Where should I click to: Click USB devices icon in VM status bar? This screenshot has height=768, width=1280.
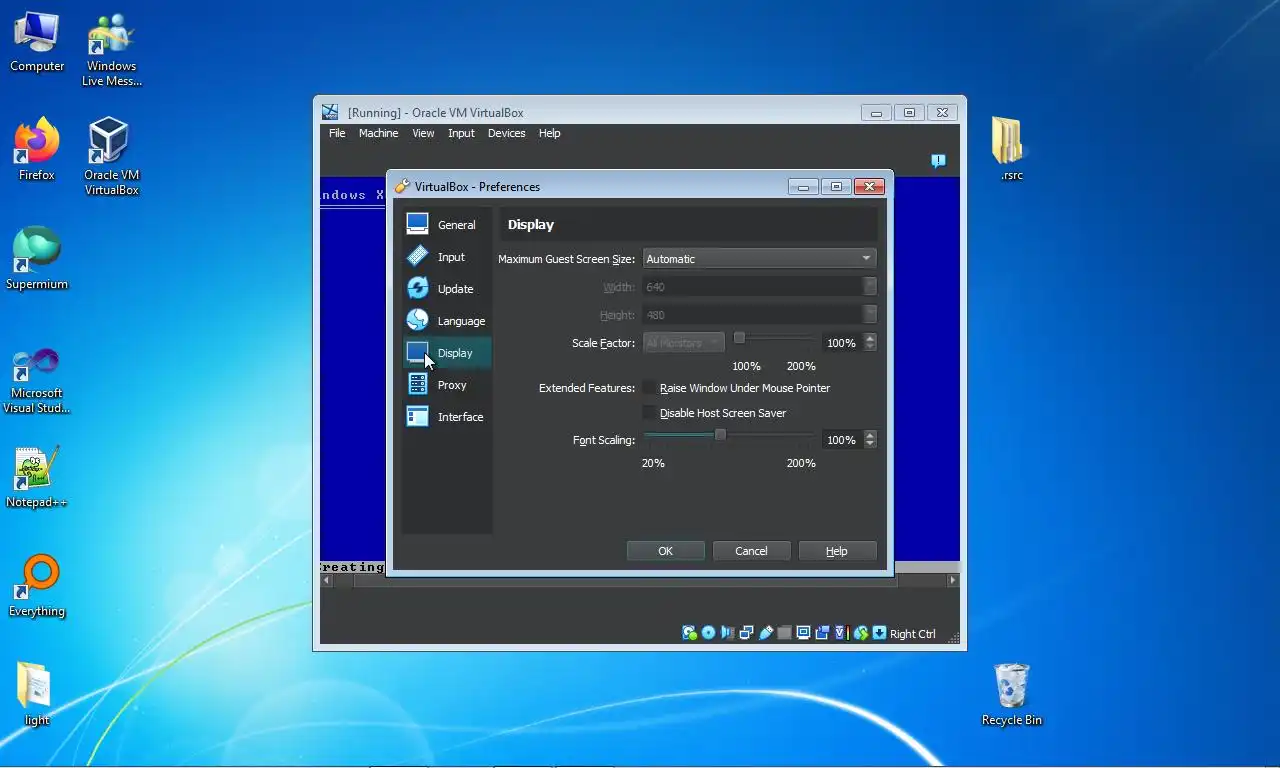[x=766, y=633]
